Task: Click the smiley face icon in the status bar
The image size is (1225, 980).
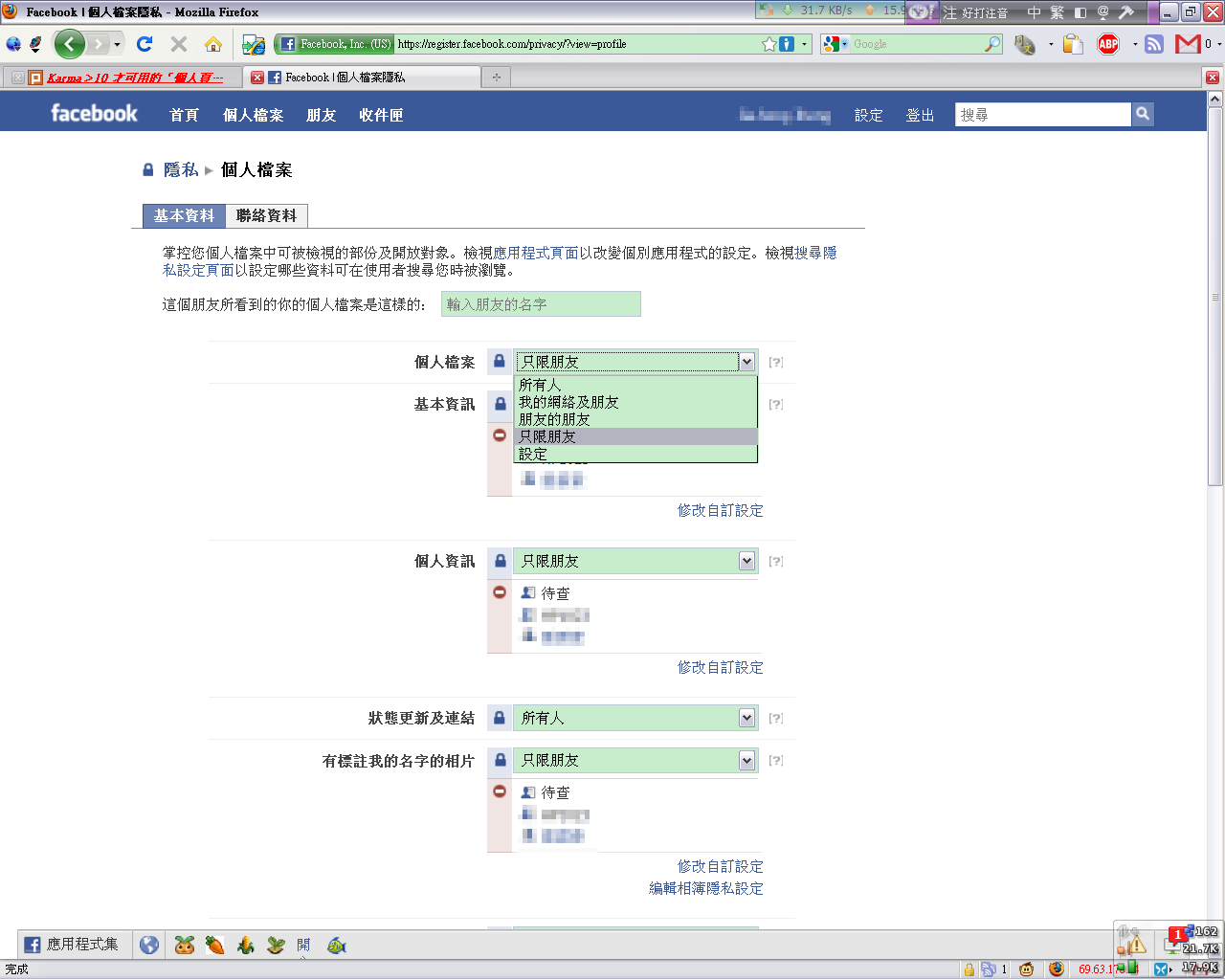Action: click(1027, 969)
